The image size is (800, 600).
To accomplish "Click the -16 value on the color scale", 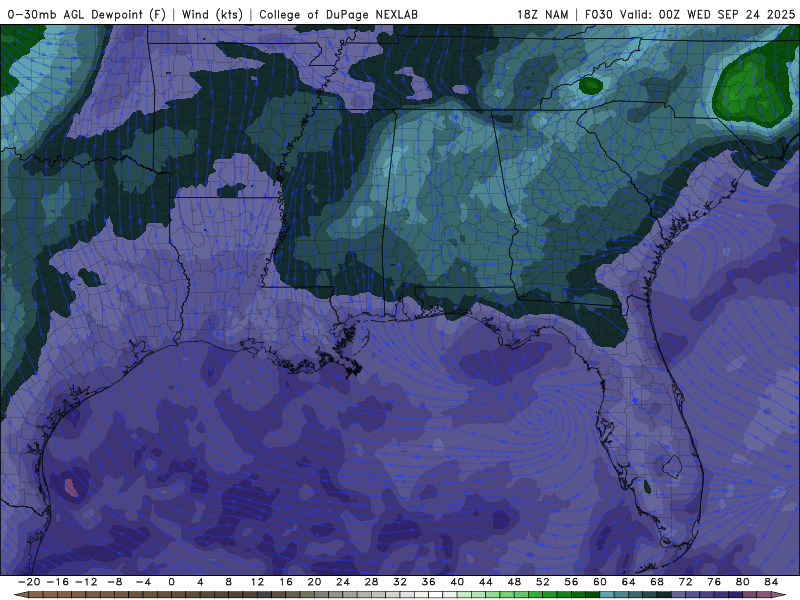I will (x=57, y=582).
